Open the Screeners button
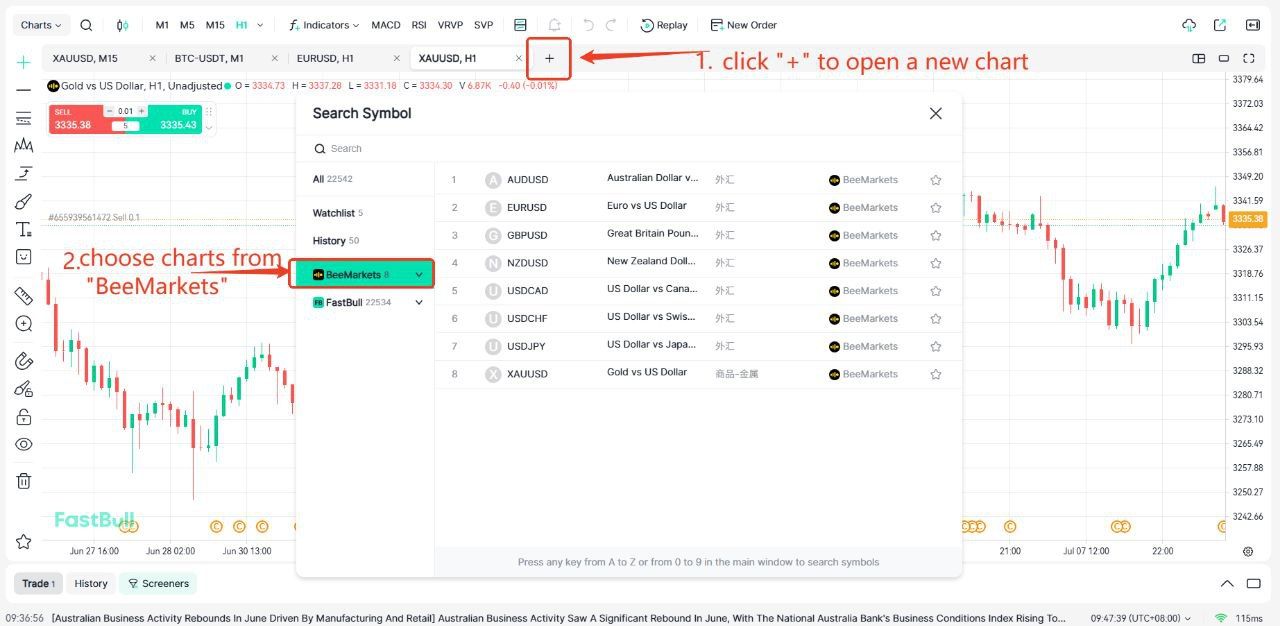 [158, 583]
